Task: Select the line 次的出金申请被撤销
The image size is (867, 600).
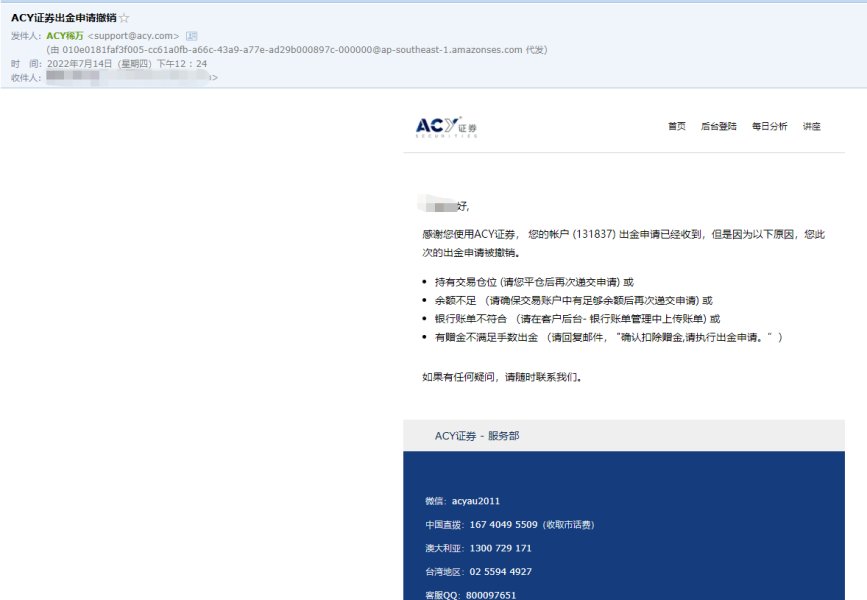Action: (x=471, y=253)
